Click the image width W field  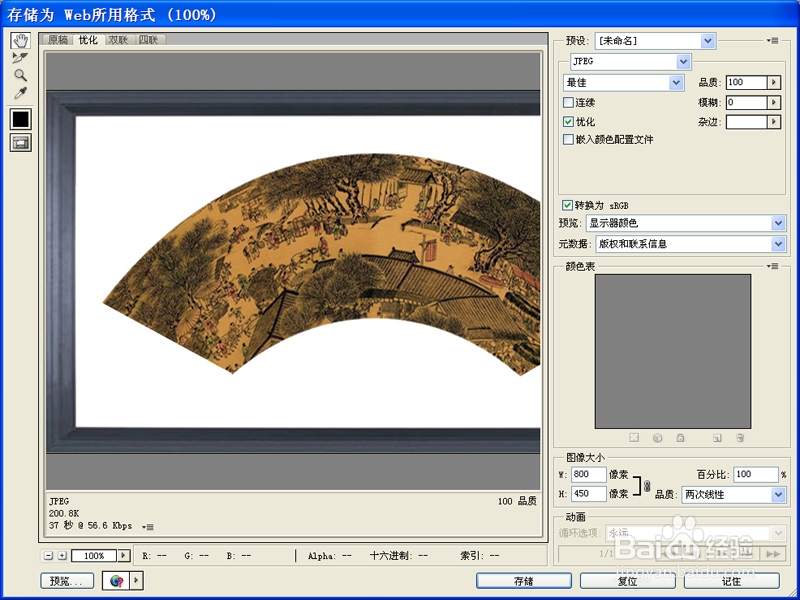[x=588, y=474]
